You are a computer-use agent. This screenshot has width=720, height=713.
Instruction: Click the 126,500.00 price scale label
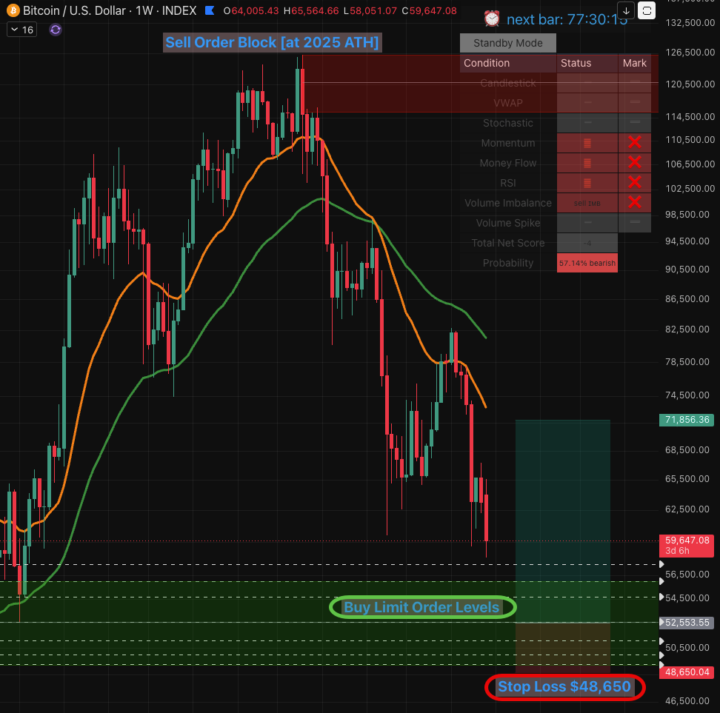click(690, 52)
